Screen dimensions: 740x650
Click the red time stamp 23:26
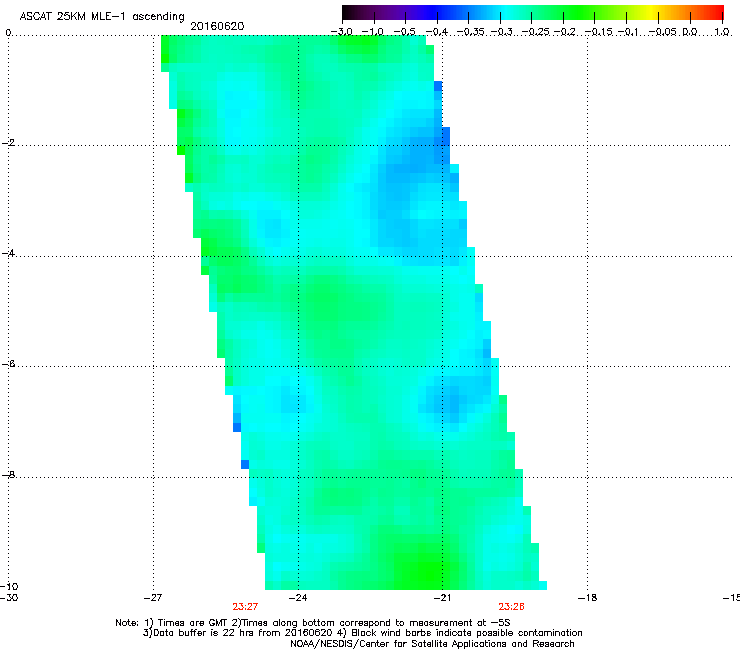(511, 607)
